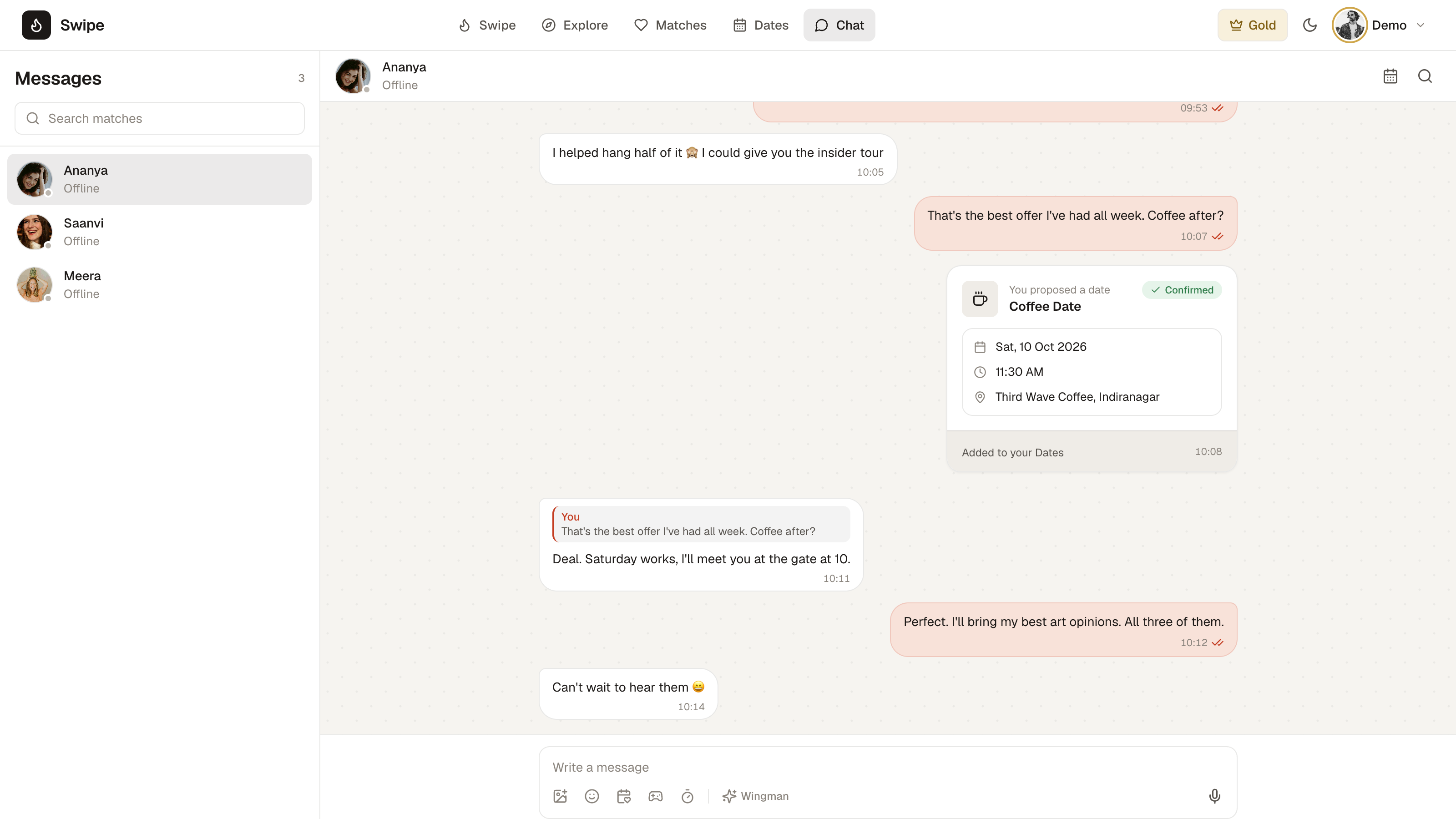The height and width of the screenshot is (819, 1456).
Task: Click the Messages heading
Action: tap(58, 78)
